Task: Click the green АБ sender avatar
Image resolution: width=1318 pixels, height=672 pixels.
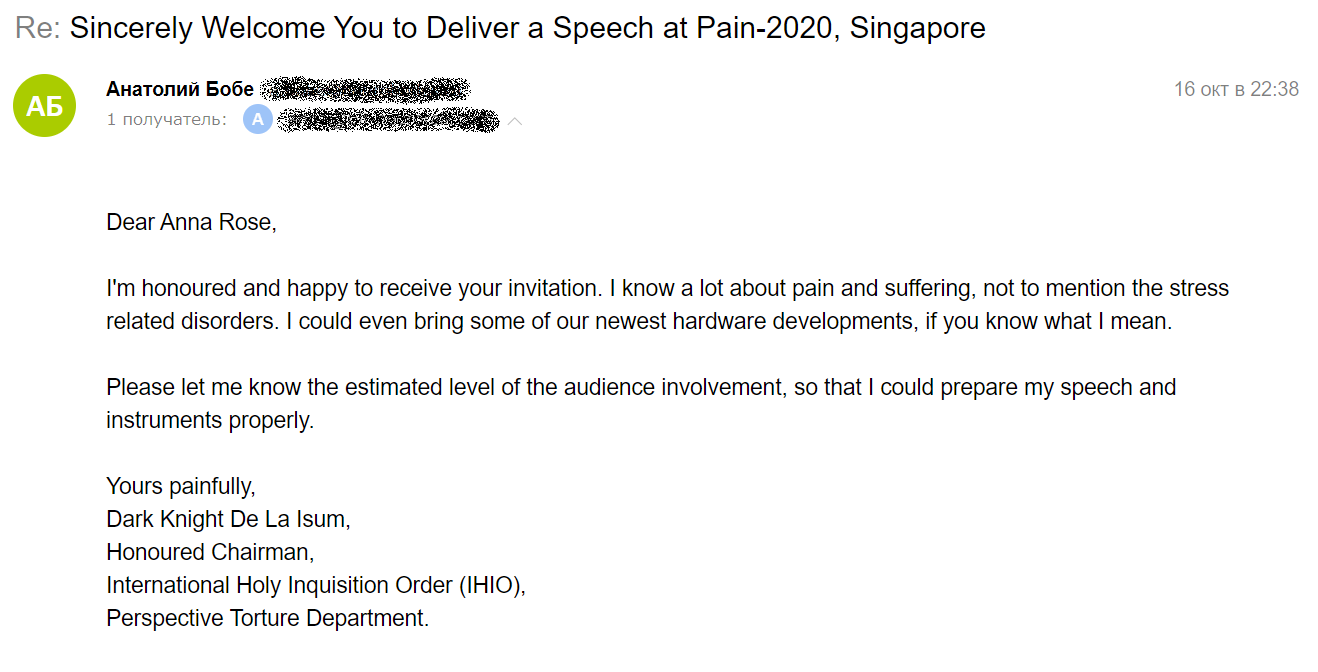Action: click(44, 105)
